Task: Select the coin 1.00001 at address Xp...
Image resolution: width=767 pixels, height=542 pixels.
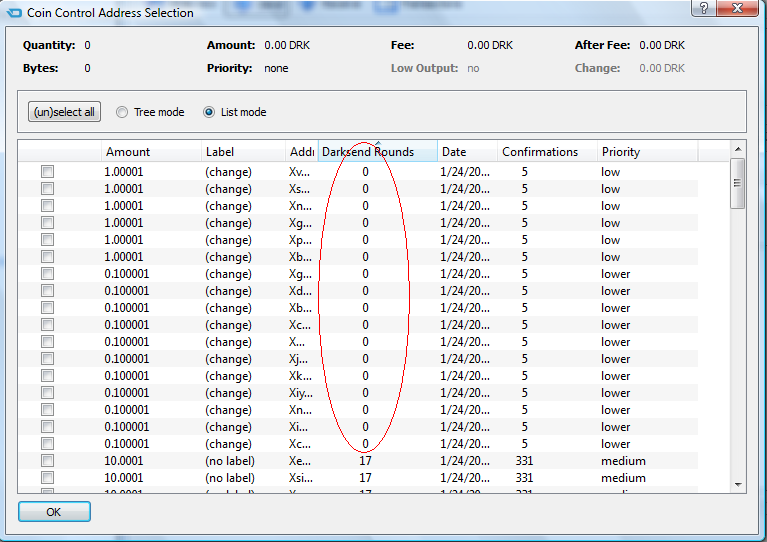Action: [x=47, y=240]
